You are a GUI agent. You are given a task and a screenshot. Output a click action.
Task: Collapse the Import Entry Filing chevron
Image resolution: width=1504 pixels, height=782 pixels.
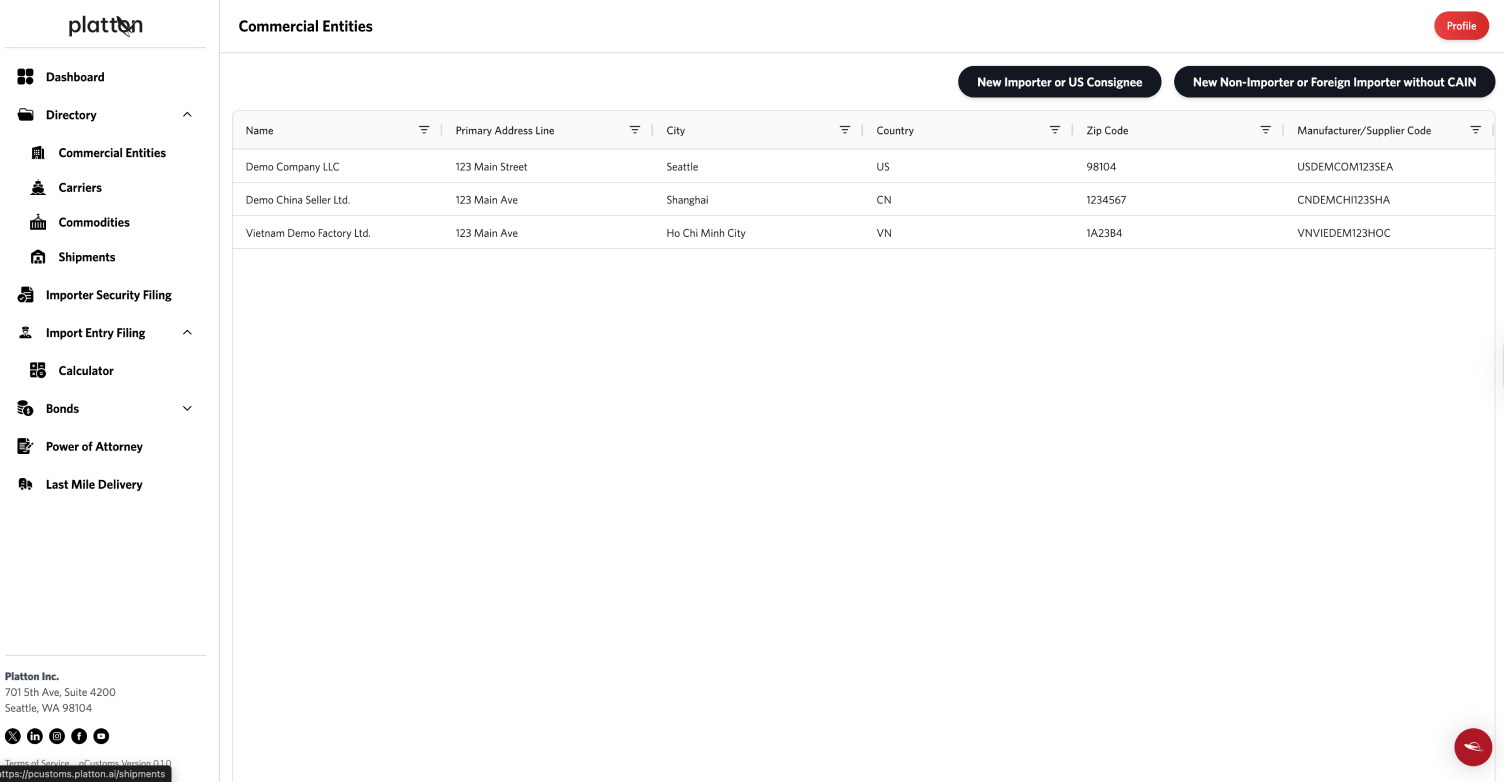point(187,333)
